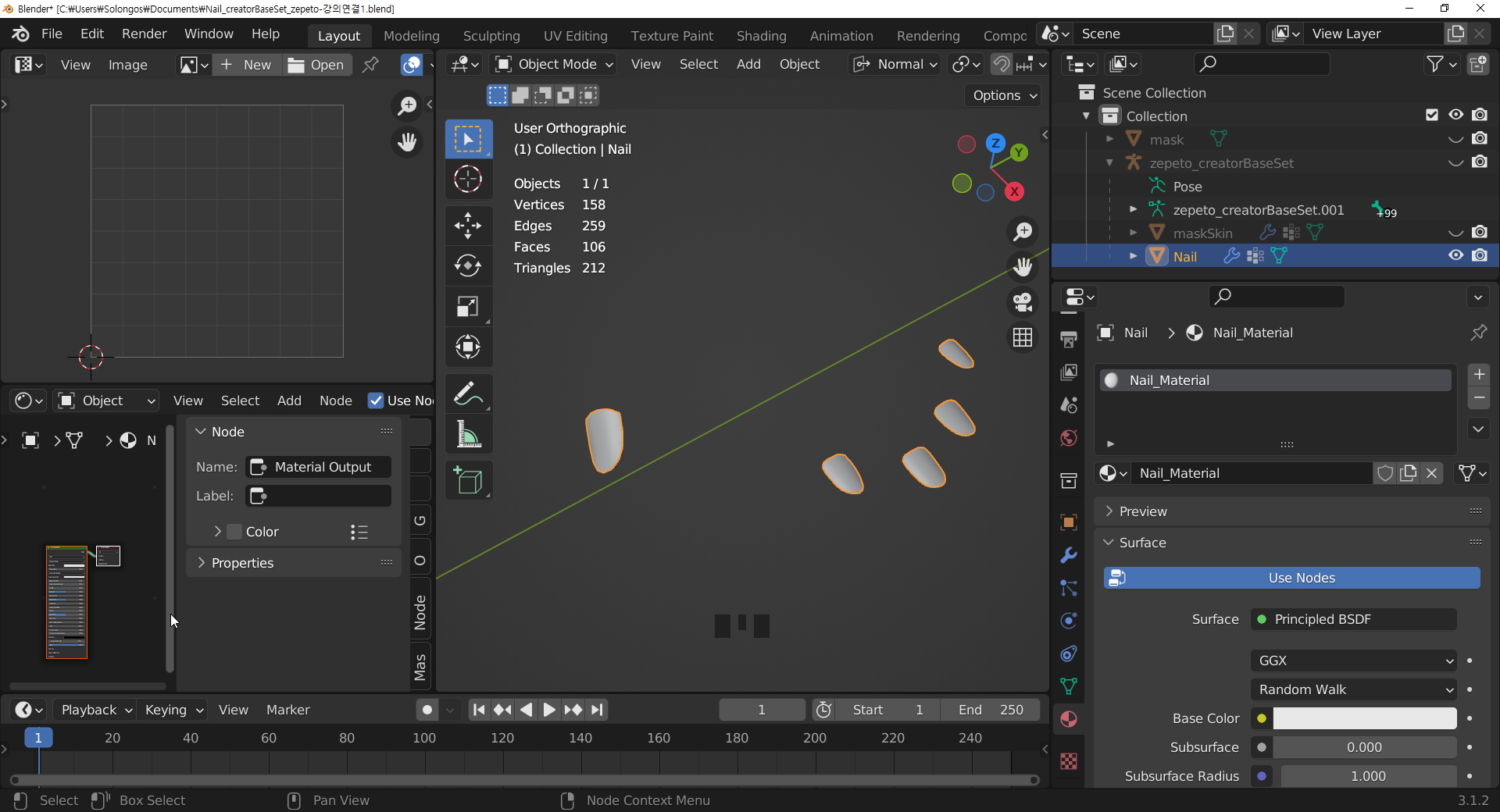Open the GGX distribution dropdown

coord(1353,661)
